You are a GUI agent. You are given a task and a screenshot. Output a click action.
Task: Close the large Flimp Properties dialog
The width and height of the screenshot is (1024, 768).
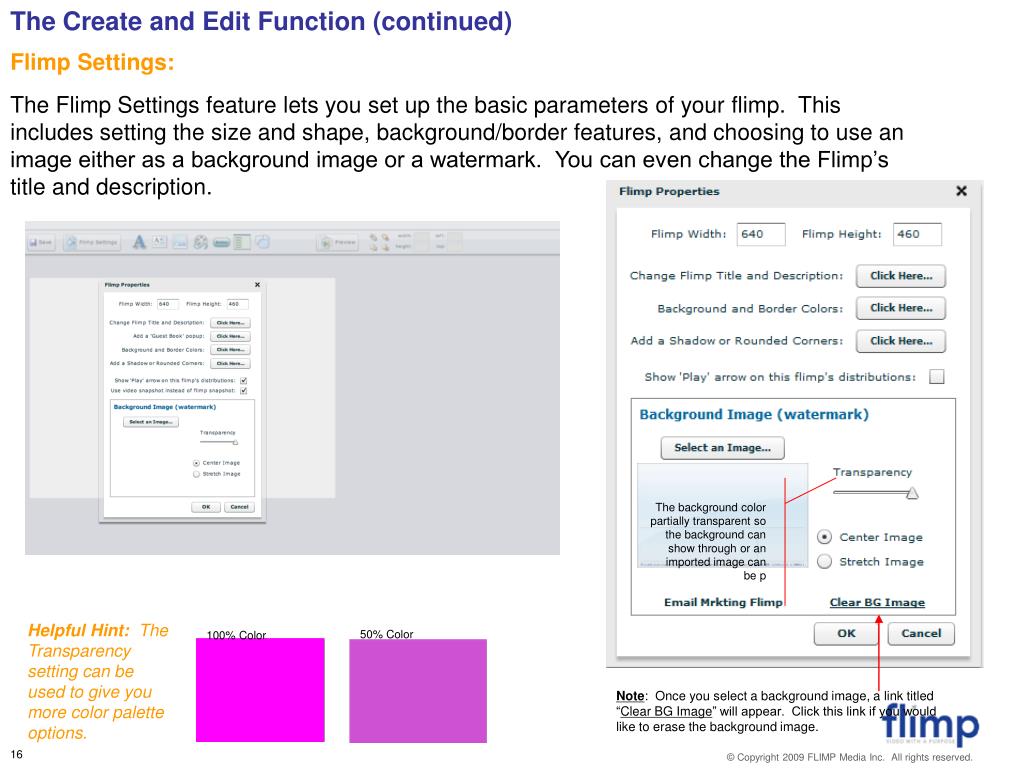tap(961, 191)
